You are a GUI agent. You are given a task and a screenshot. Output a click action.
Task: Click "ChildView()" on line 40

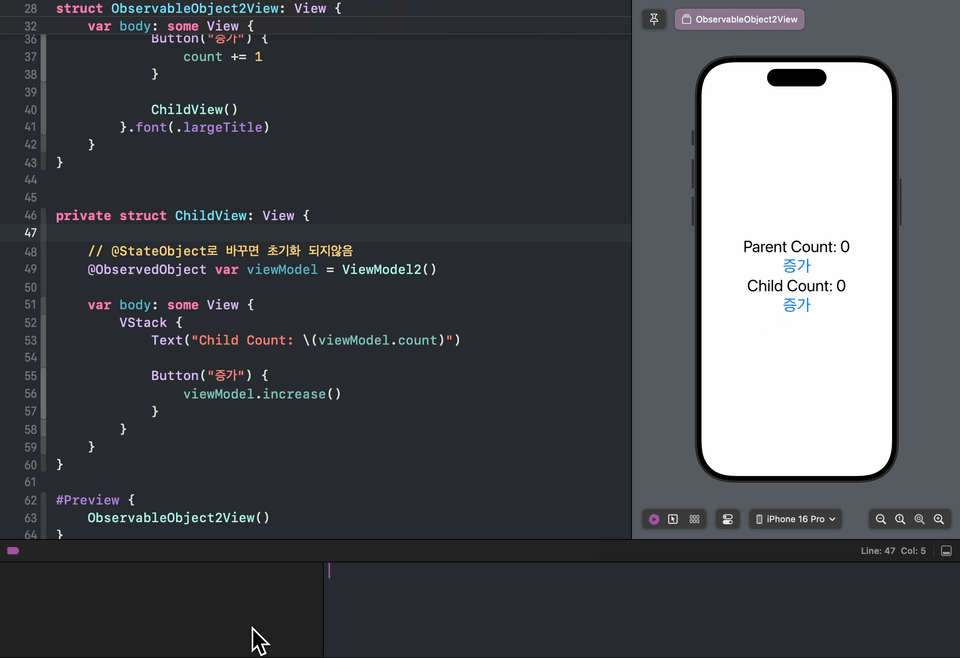tap(194, 110)
